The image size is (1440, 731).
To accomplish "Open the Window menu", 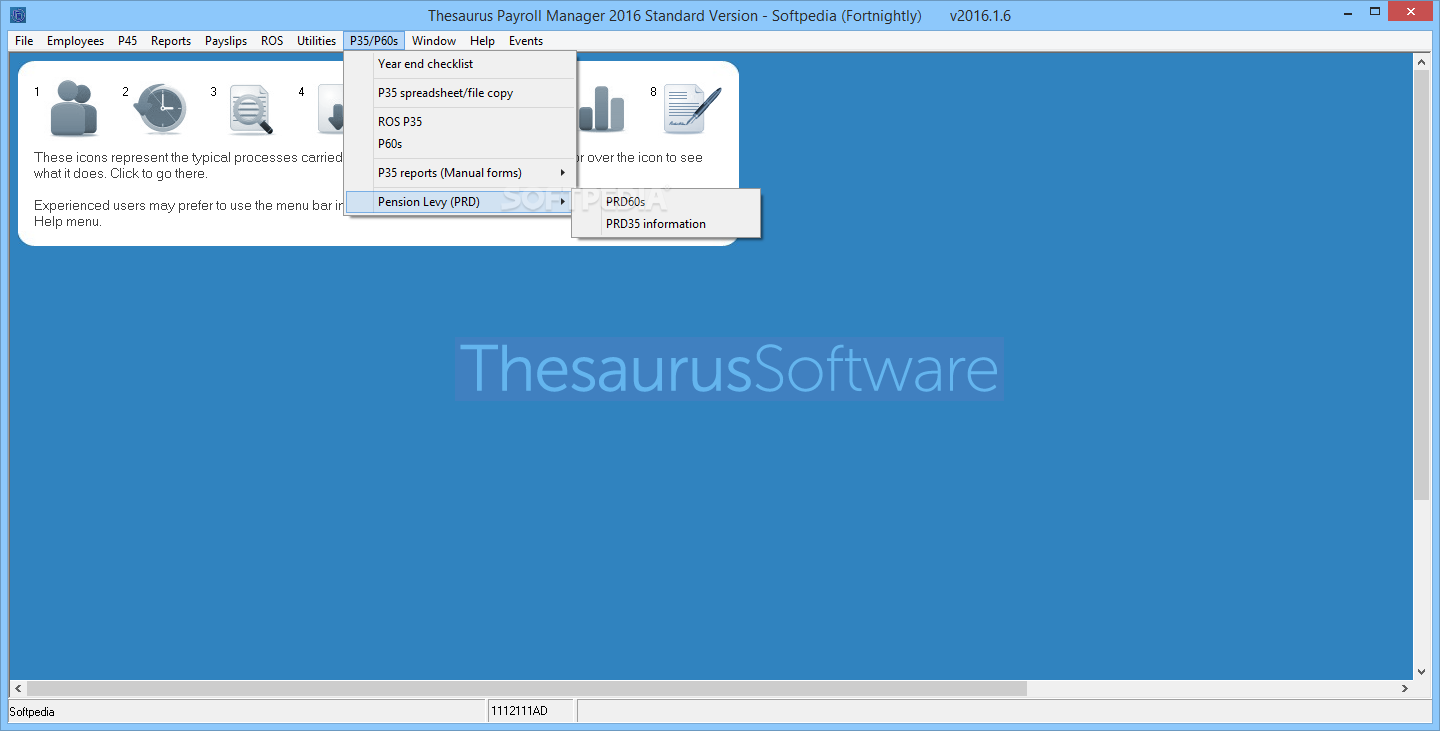I will 434,41.
